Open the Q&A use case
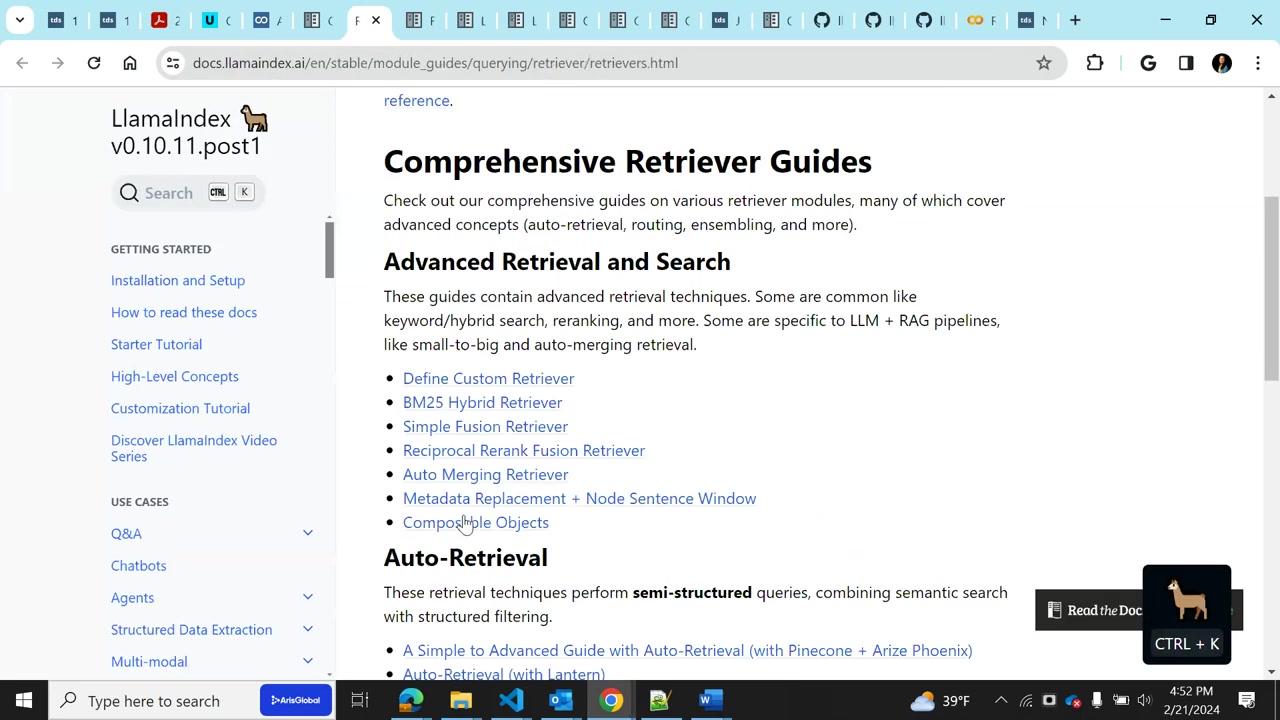Image resolution: width=1280 pixels, height=720 pixels. pos(126,534)
